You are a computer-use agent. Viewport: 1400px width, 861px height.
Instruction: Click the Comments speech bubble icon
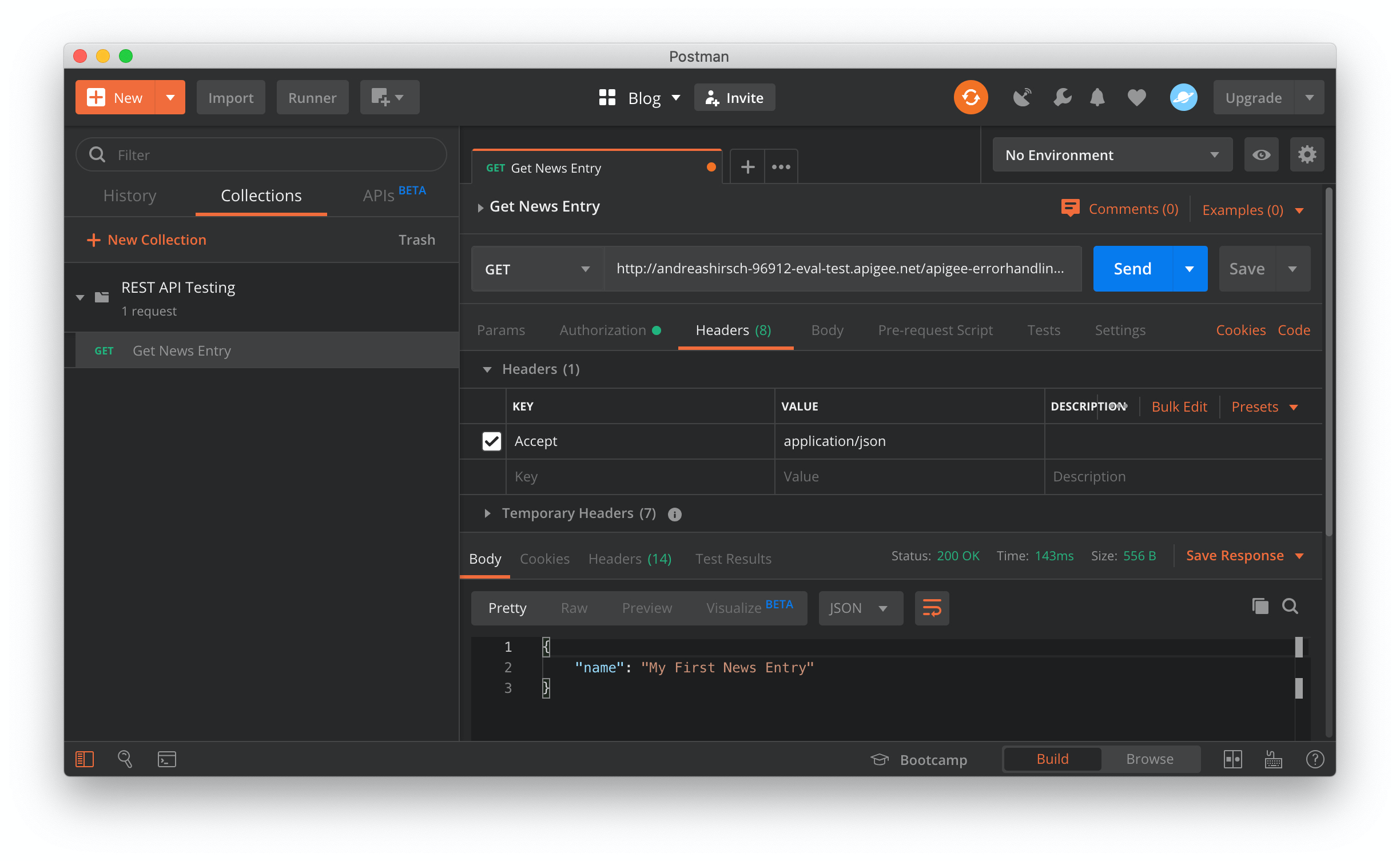1070,208
